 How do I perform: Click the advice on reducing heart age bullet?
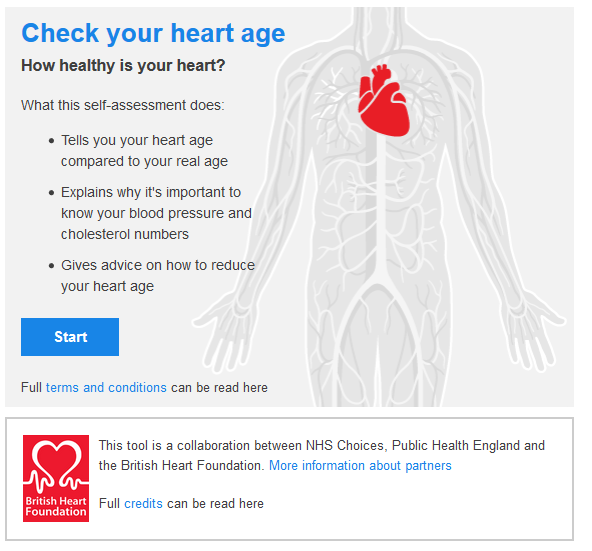pyautogui.click(x=158, y=276)
